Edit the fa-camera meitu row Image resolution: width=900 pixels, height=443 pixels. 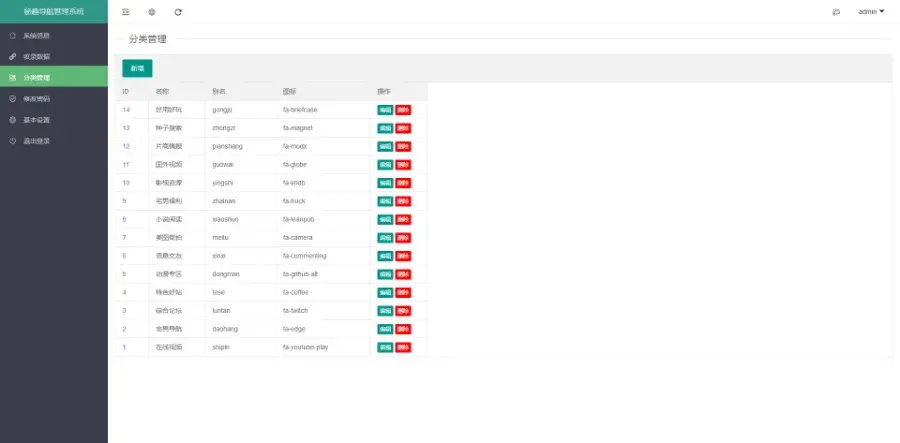click(385, 238)
